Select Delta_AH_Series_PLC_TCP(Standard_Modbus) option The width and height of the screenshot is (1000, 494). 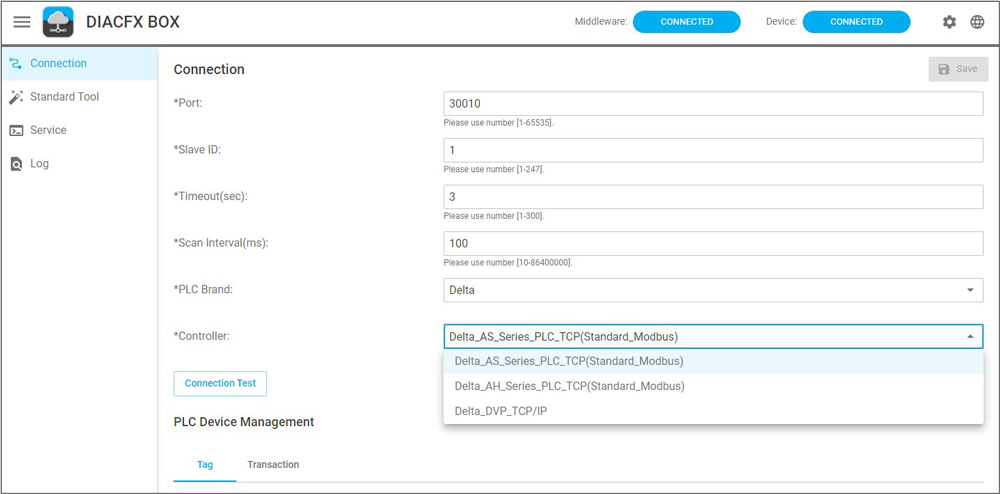pyautogui.click(x=569, y=386)
